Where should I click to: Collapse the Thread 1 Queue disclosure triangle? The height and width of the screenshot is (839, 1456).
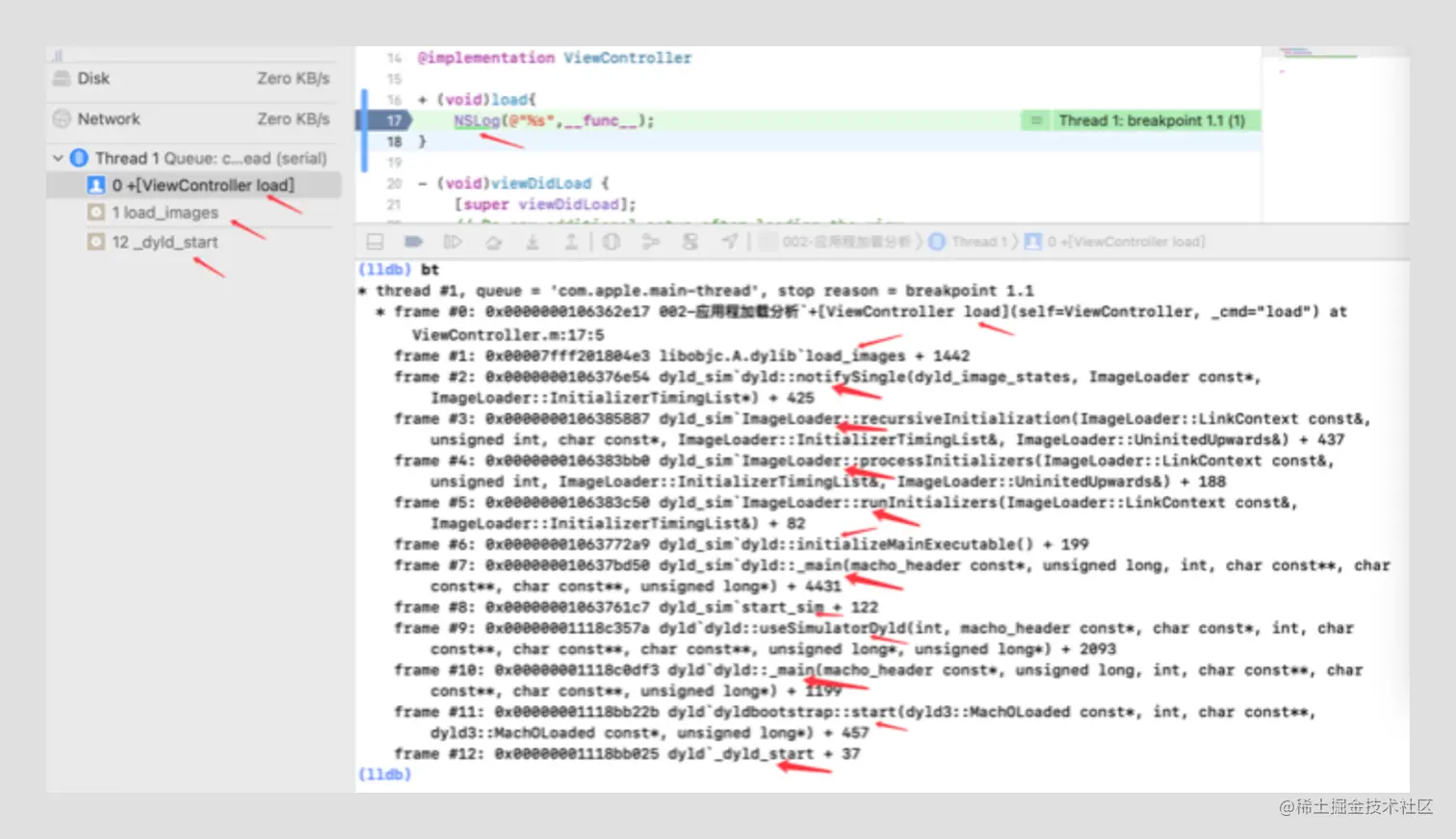click(58, 158)
